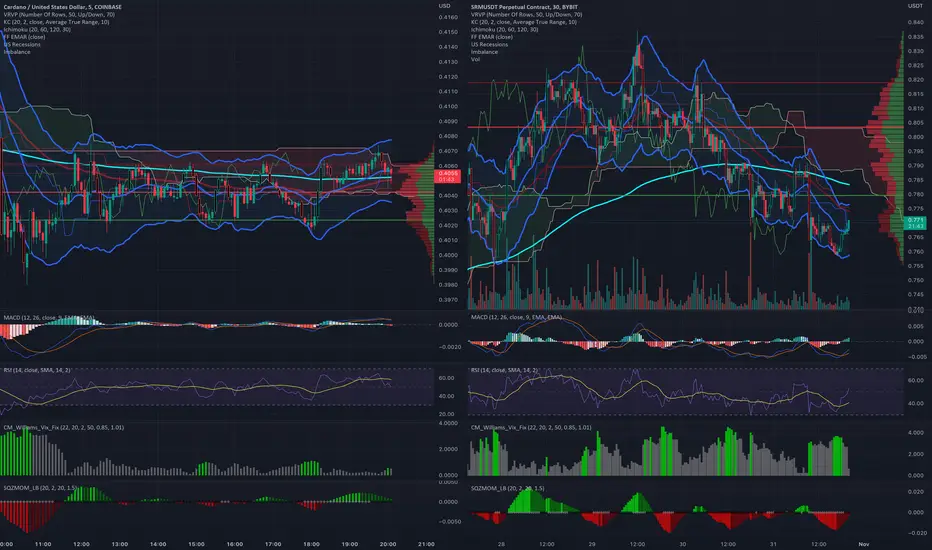
Task: Click the red 0.4055 current price label
Action: pyautogui.click(x=447, y=176)
